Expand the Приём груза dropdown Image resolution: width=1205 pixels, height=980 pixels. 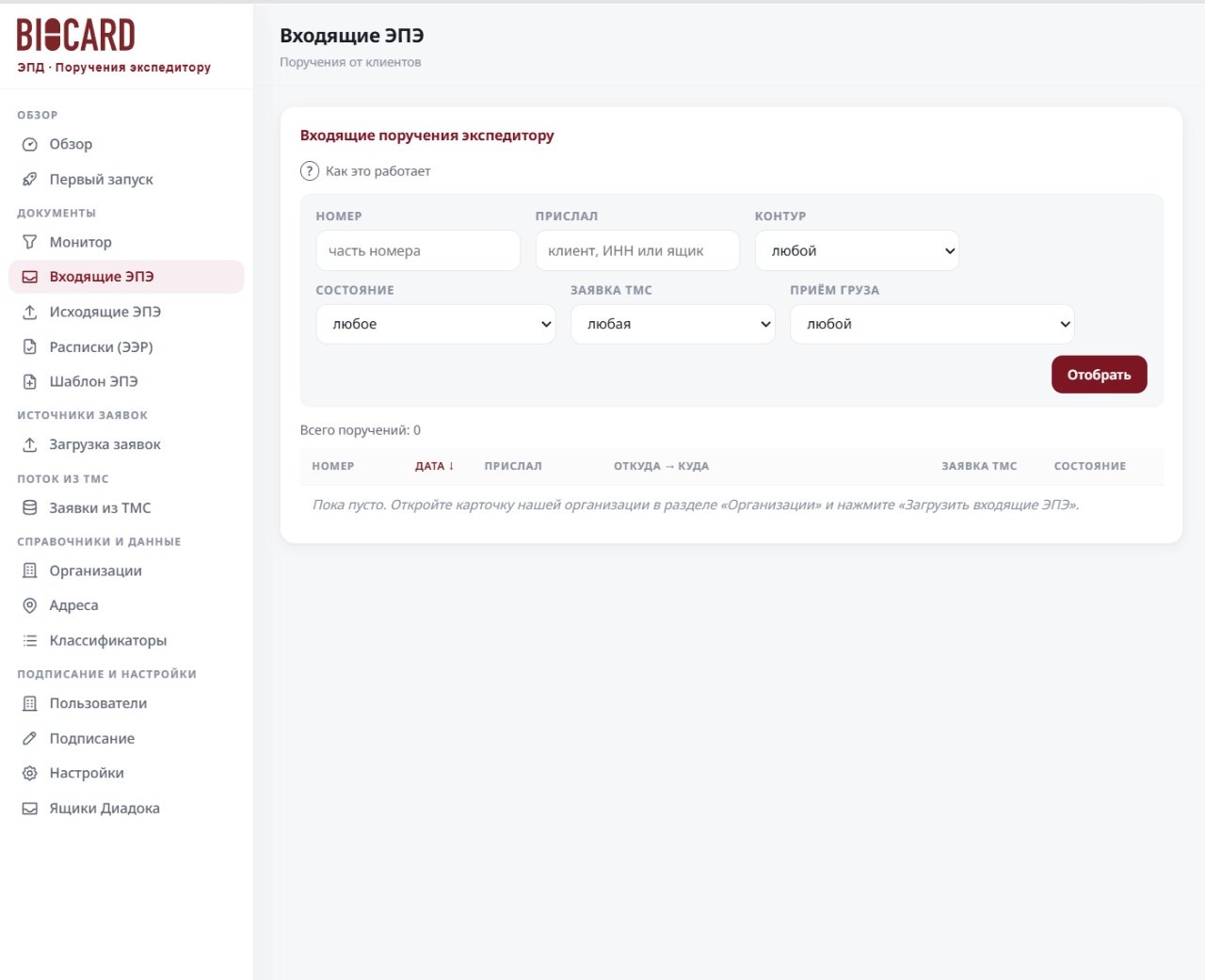(x=932, y=324)
